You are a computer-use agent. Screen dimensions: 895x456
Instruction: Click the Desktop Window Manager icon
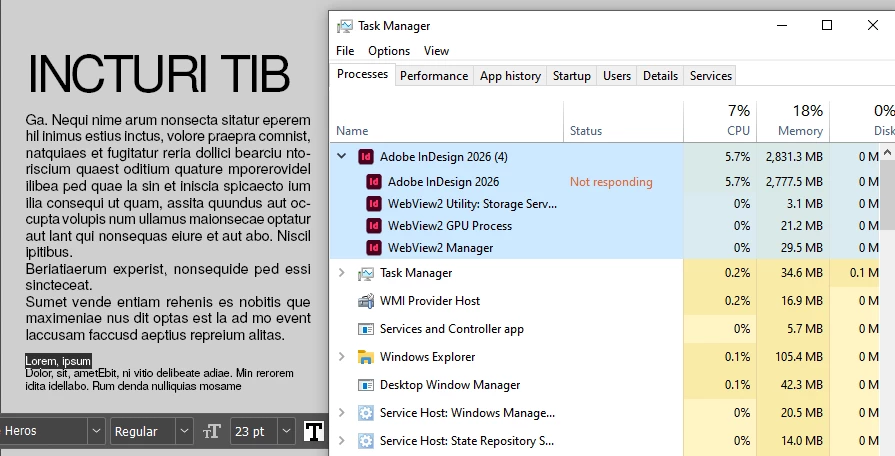[x=365, y=385]
